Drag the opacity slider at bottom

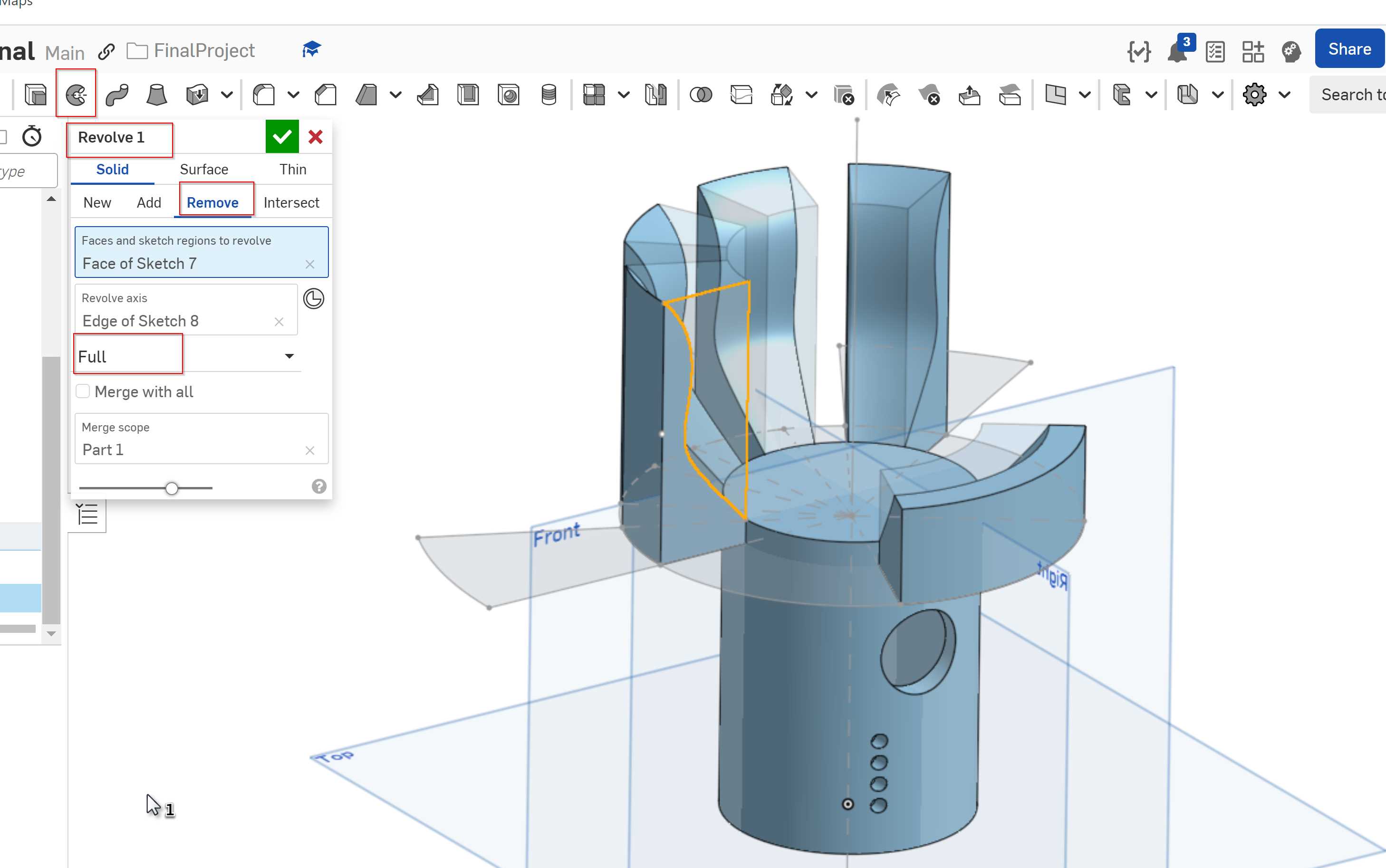pyautogui.click(x=172, y=488)
